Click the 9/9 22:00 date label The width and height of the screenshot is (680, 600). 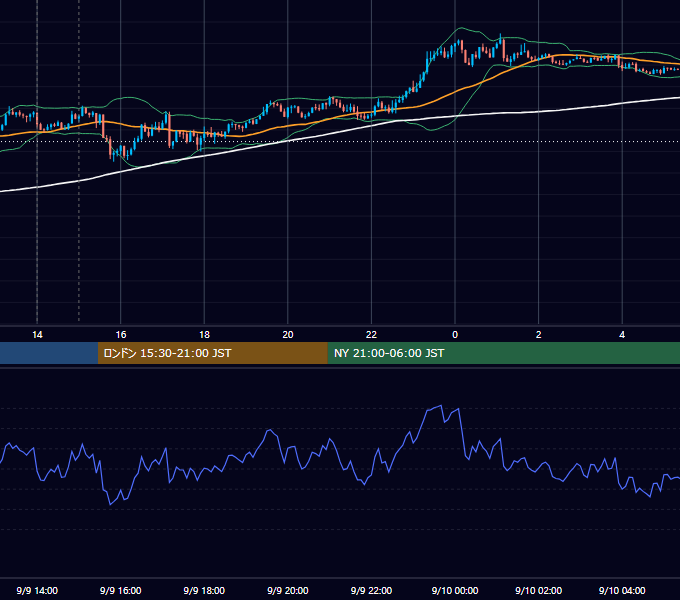371,590
